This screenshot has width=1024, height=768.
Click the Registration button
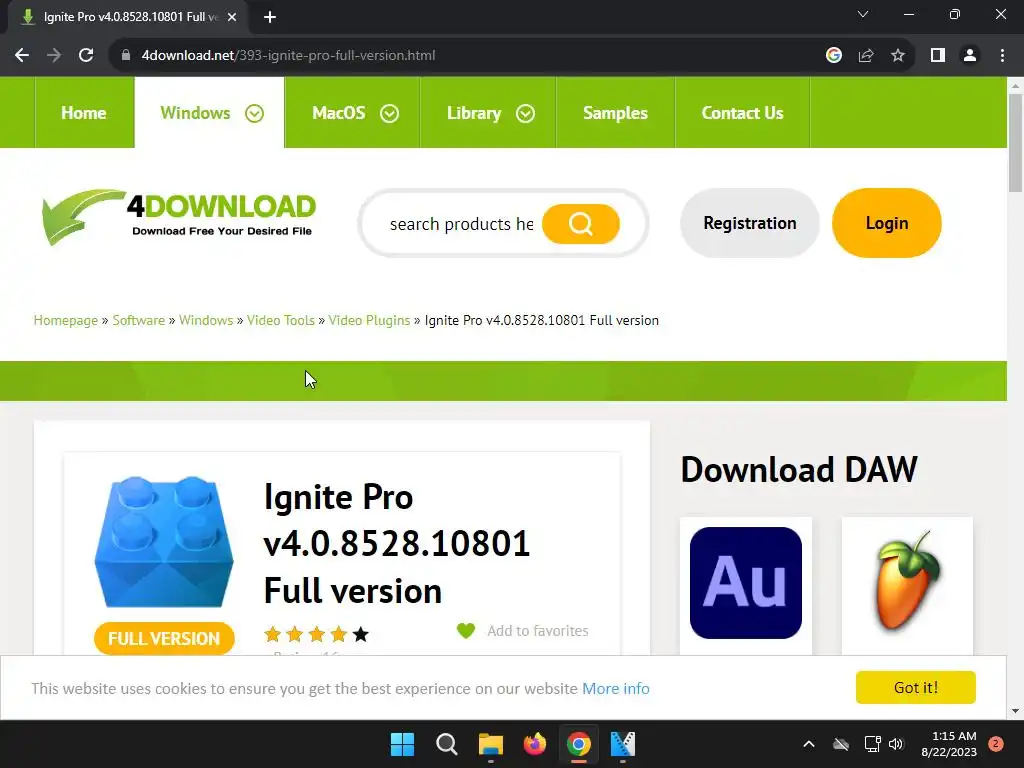(750, 223)
